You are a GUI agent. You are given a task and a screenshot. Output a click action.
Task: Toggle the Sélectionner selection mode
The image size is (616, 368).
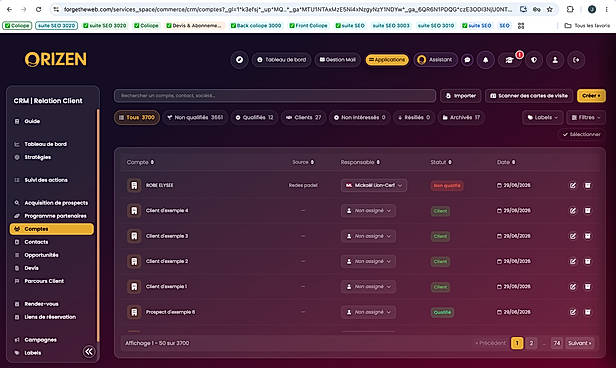click(x=582, y=134)
